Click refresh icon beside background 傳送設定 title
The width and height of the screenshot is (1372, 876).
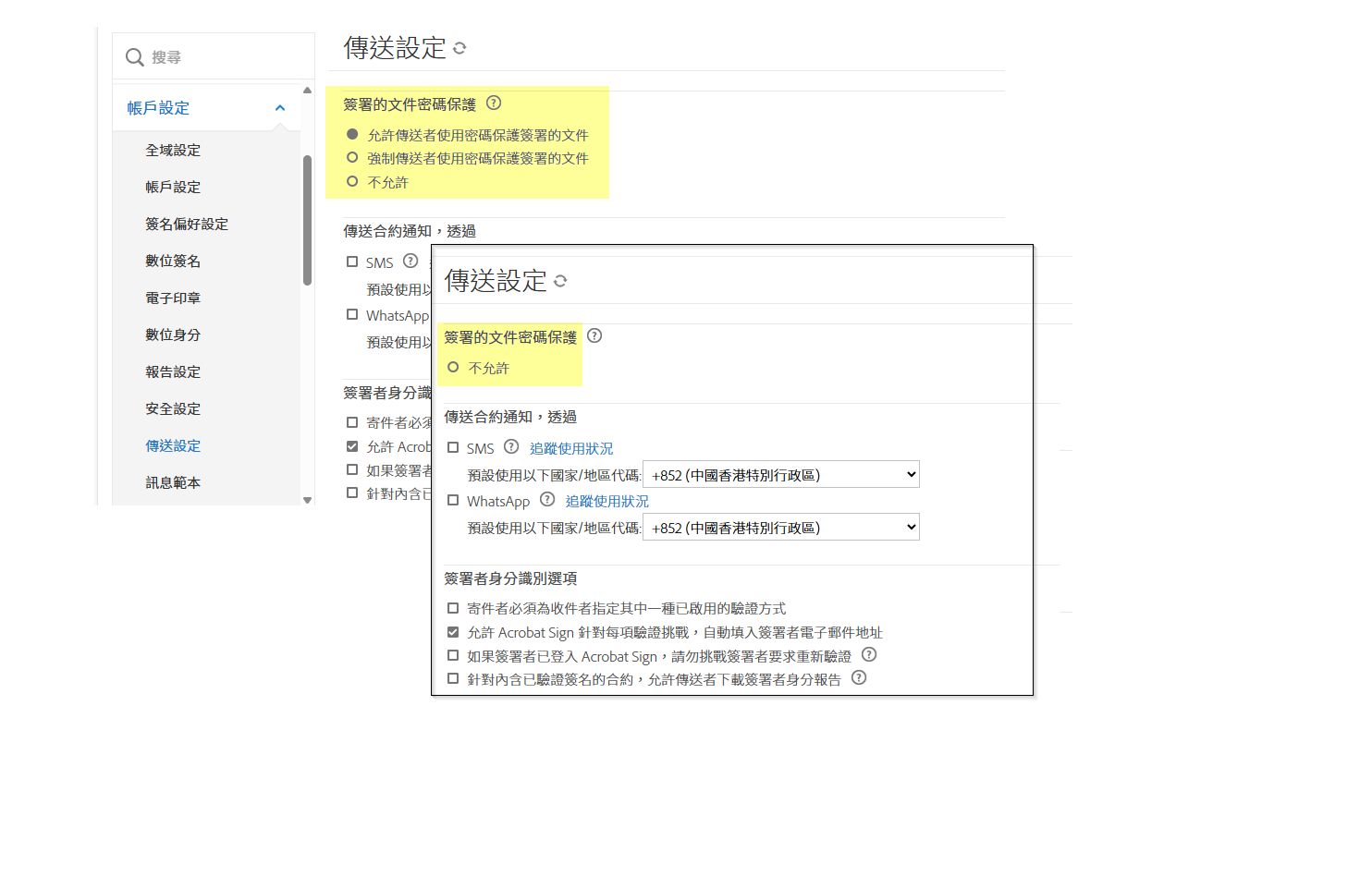point(459,48)
